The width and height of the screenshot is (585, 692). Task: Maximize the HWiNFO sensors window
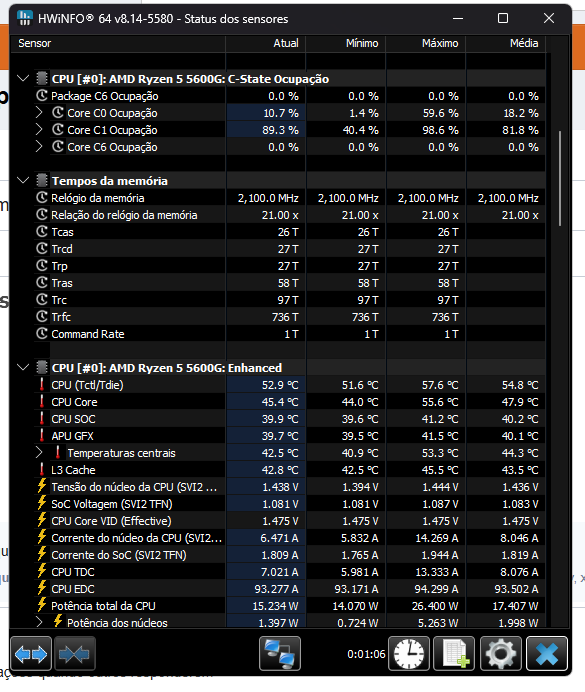click(x=503, y=19)
